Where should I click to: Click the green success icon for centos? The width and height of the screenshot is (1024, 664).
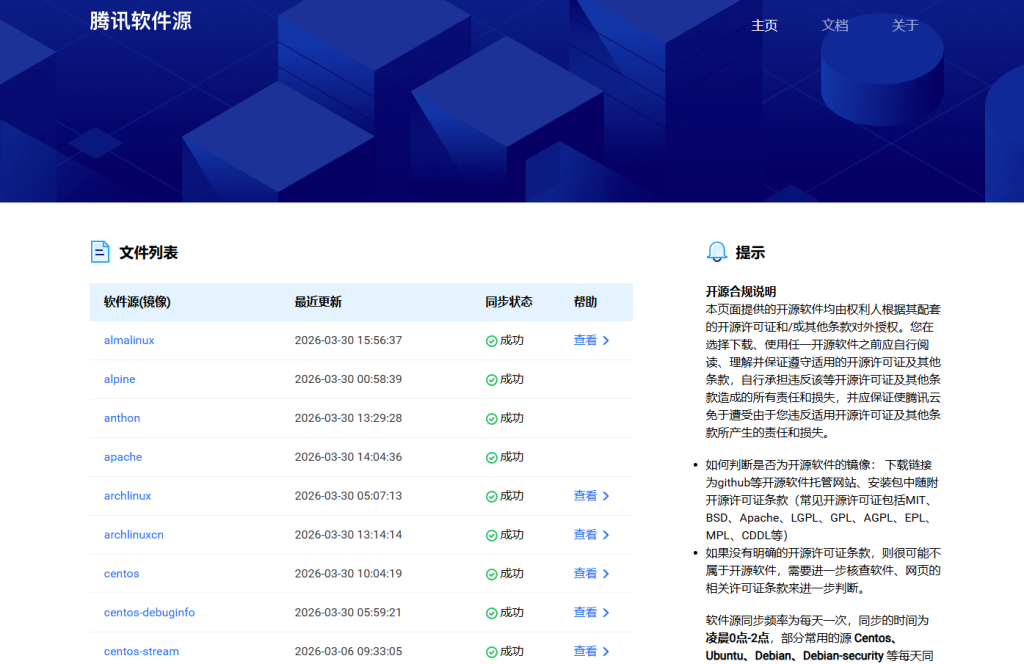click(491, 574)
